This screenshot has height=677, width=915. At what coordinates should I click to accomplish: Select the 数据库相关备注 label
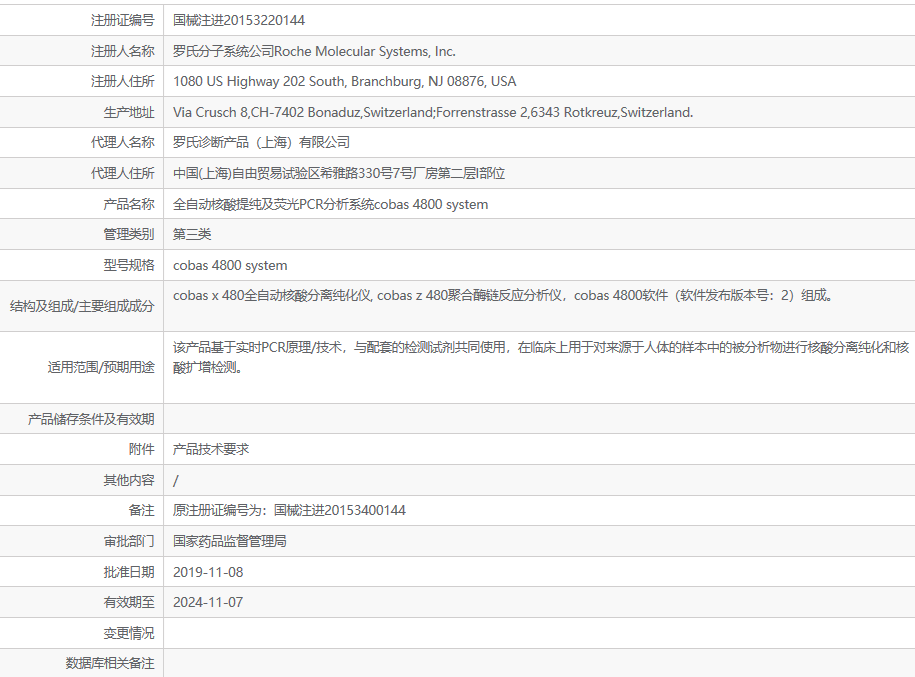[110, 664]
